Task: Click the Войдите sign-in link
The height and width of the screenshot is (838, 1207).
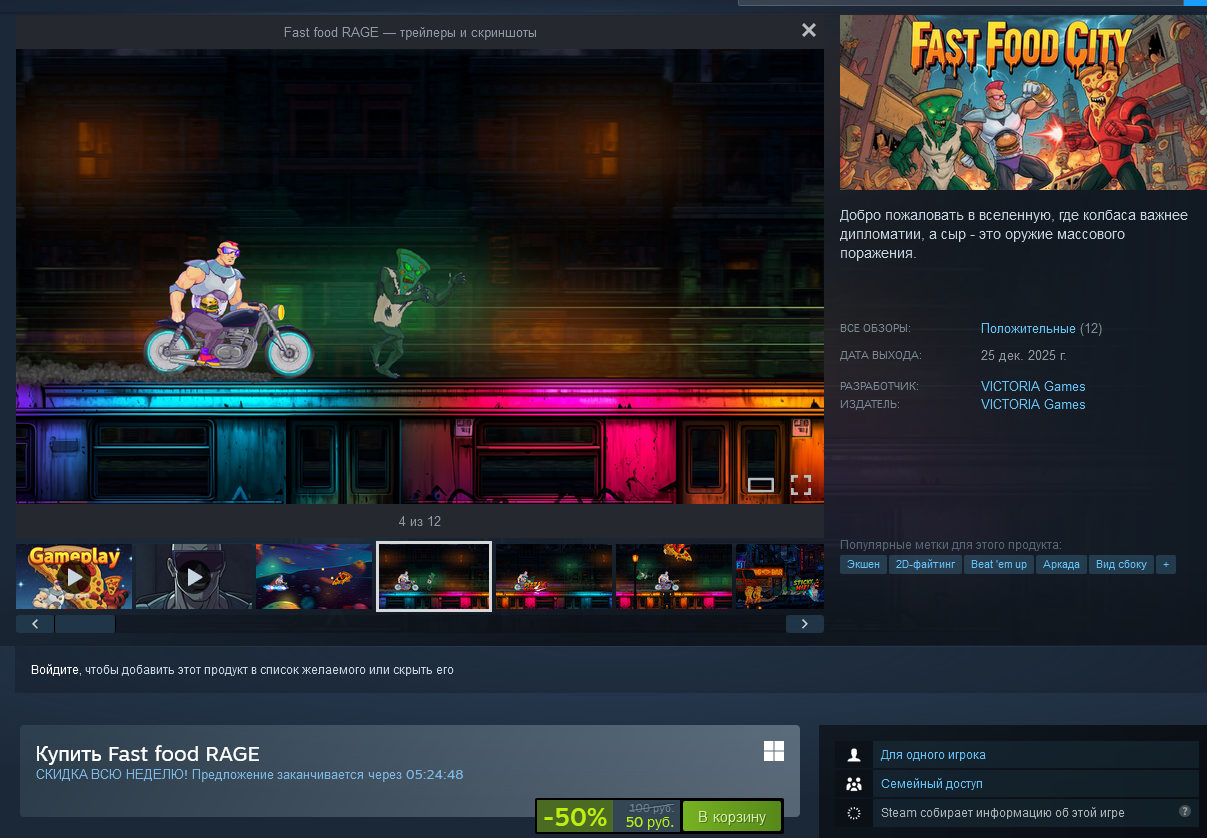Action: [x=55, y=670]
